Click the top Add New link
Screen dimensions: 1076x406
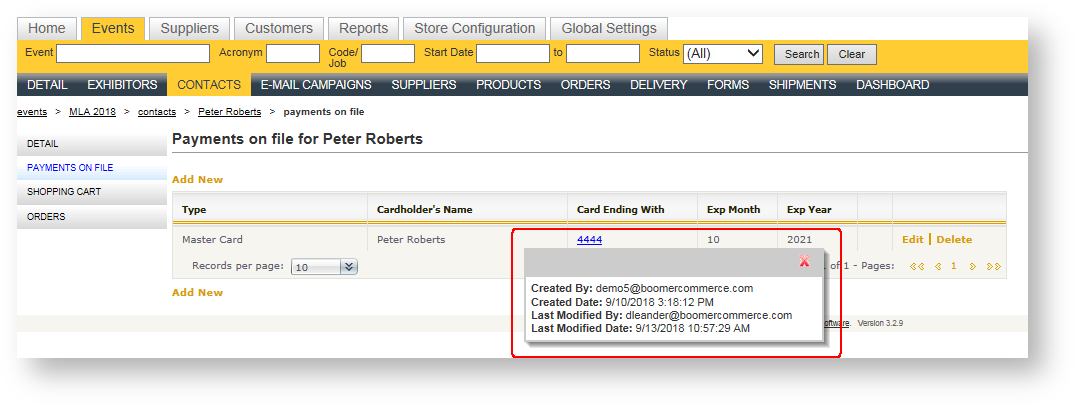pos(197,180)
